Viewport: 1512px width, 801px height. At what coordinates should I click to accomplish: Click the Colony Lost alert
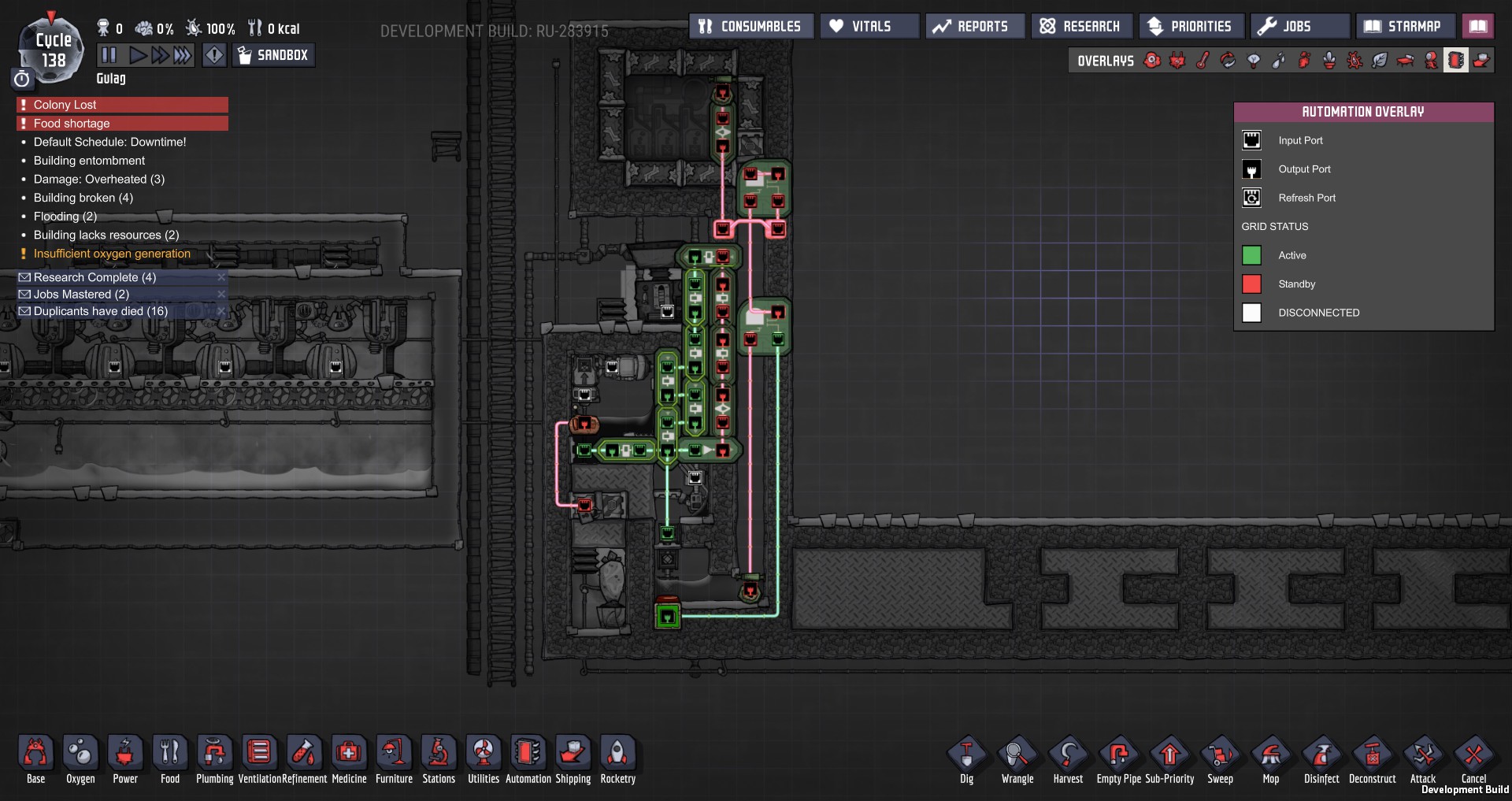(122, 105)
